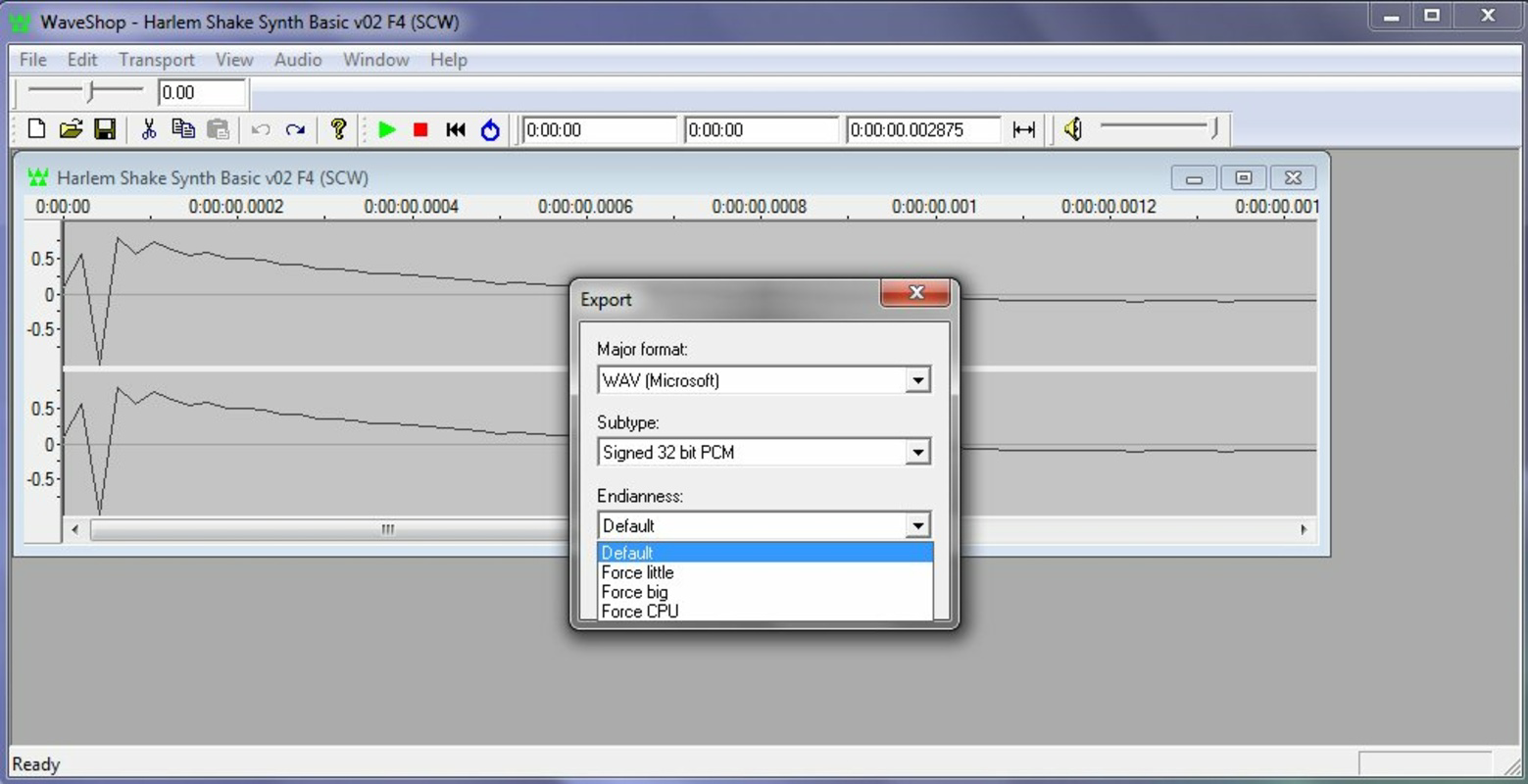Select Default in the Endianness list

pyautogui.click(x=764, y=553)
